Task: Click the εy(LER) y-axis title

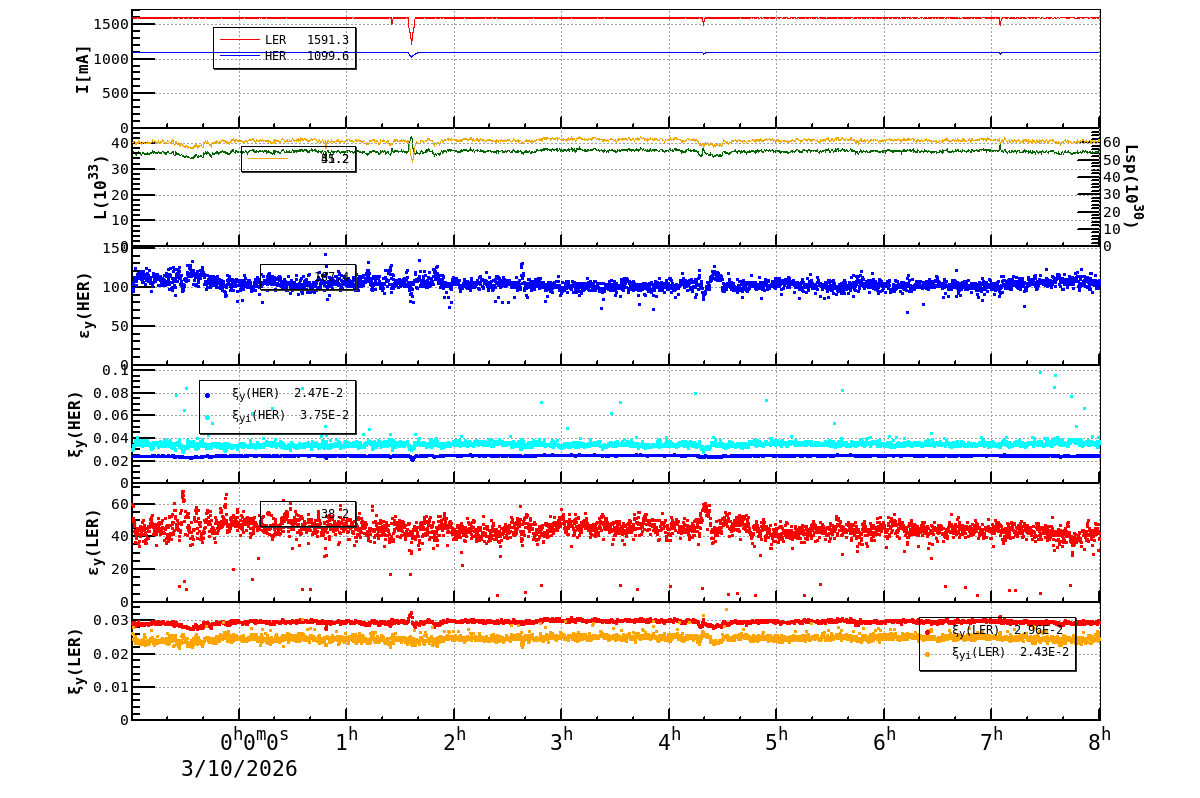Action: (x=95, y=542)
